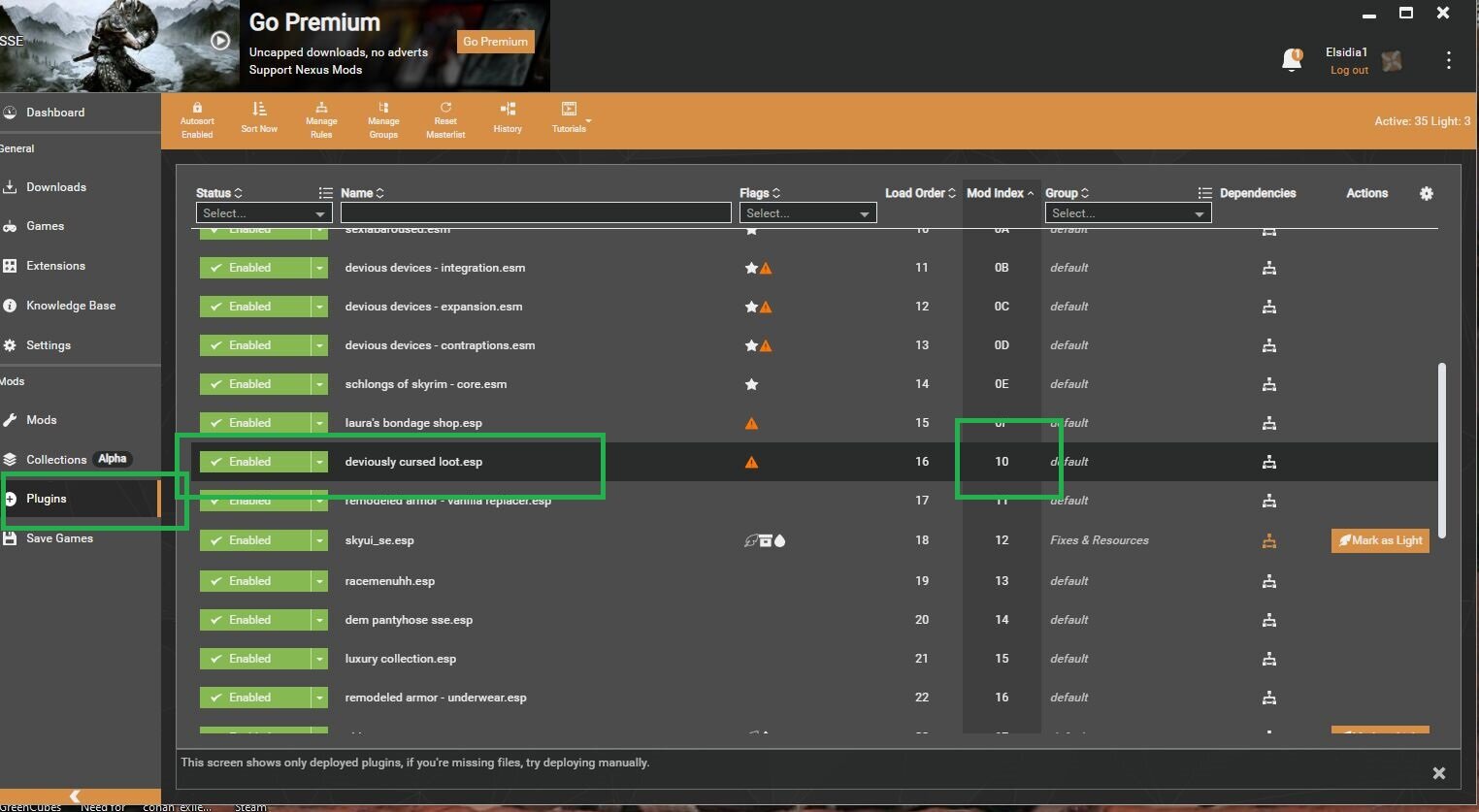Image resolution: width=1479 pixels, height=812 pixels.
Task: Select the Plugins sidebar page
Action: 47,499
